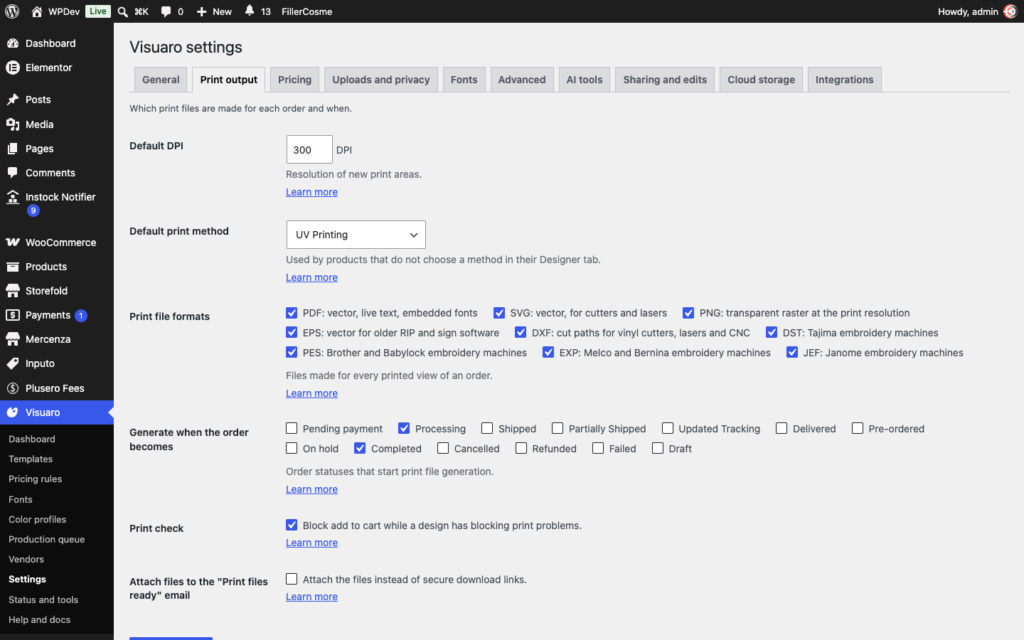Image resolution: width=1024 pixels, height=640 pixels.
Task: Open the search magnifier in admin bar
Action: [122, 11]
